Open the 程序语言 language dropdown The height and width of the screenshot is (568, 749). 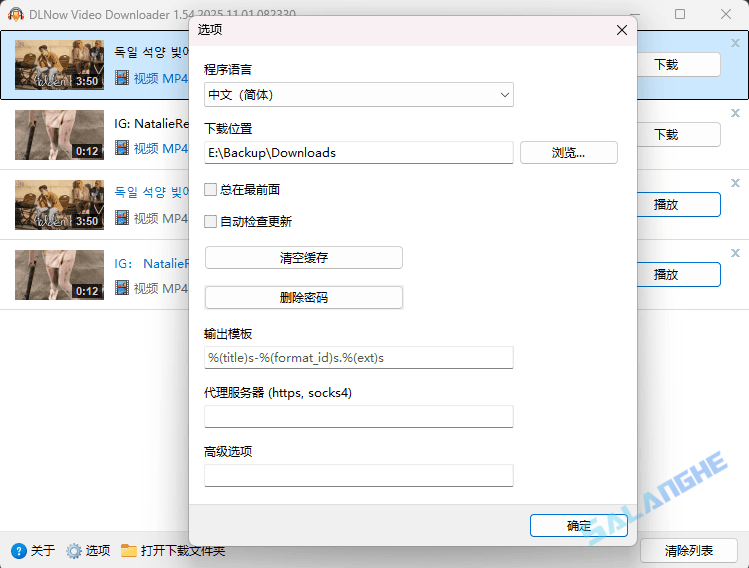pyautogui.click(x=359, y=95)
